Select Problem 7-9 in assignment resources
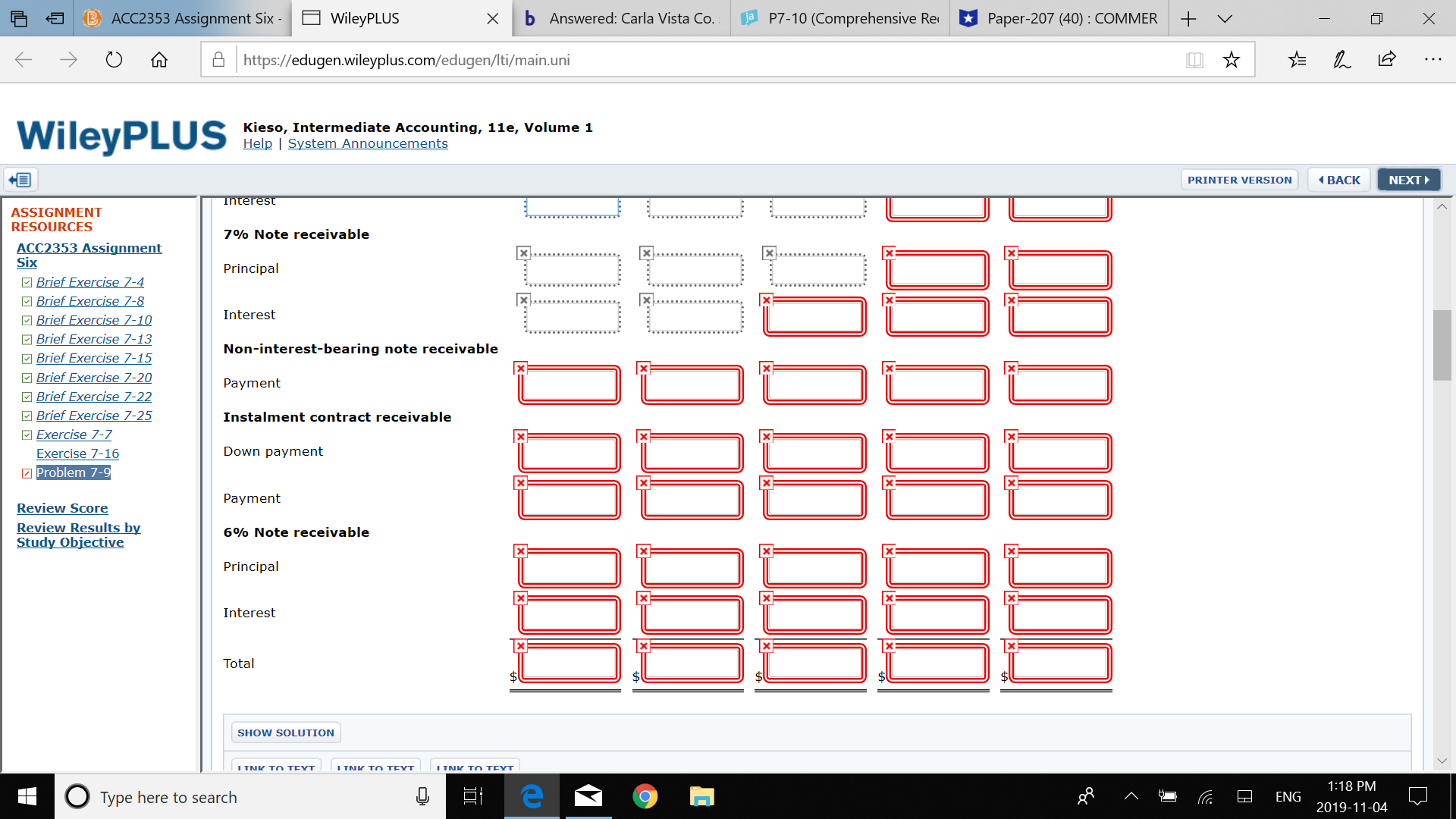The height and width of the screenshot is (819, 1456). (72, 472)
